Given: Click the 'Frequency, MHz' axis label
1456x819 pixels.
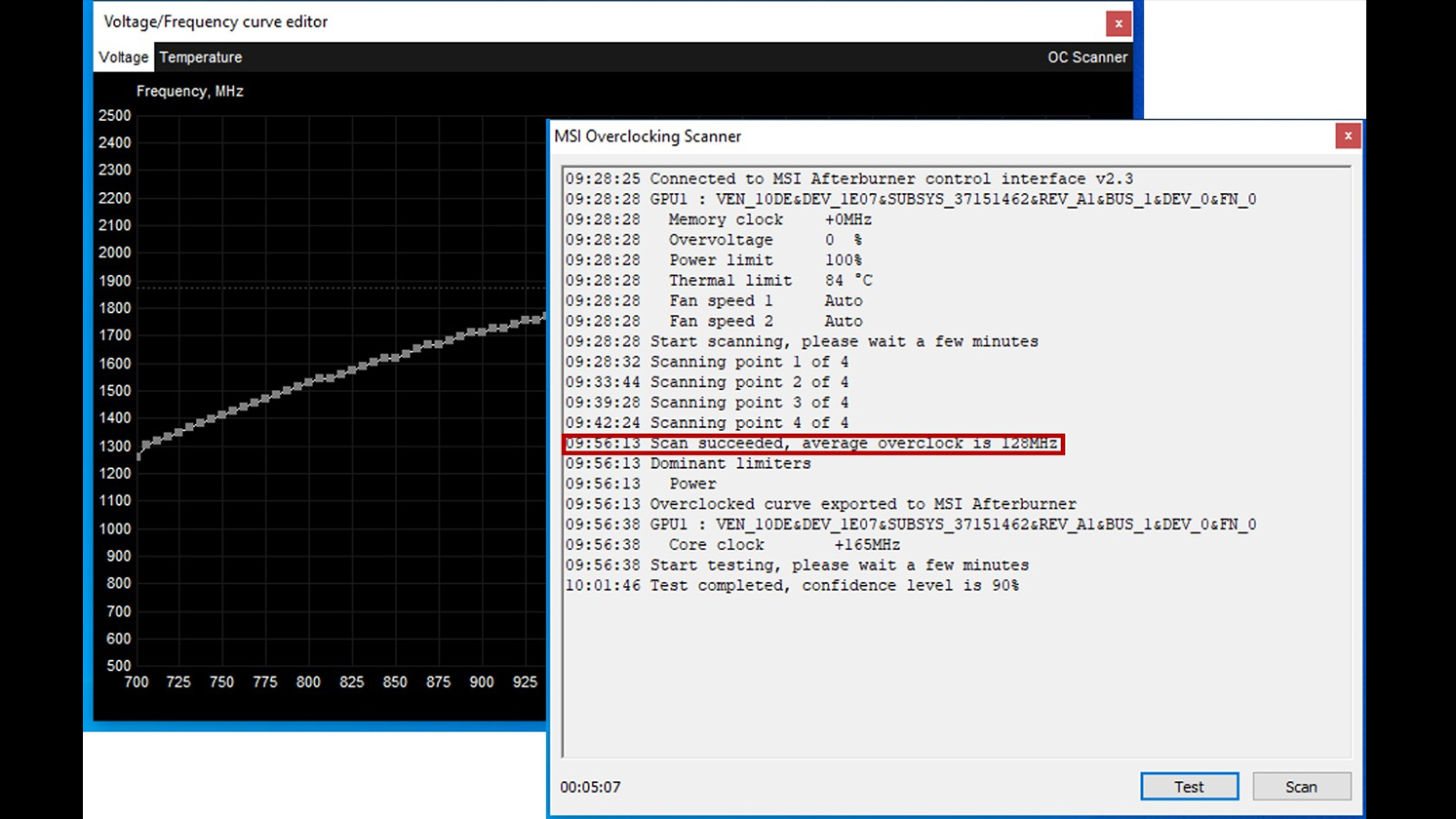Looking at the screenshot, I should coord(189,92).
